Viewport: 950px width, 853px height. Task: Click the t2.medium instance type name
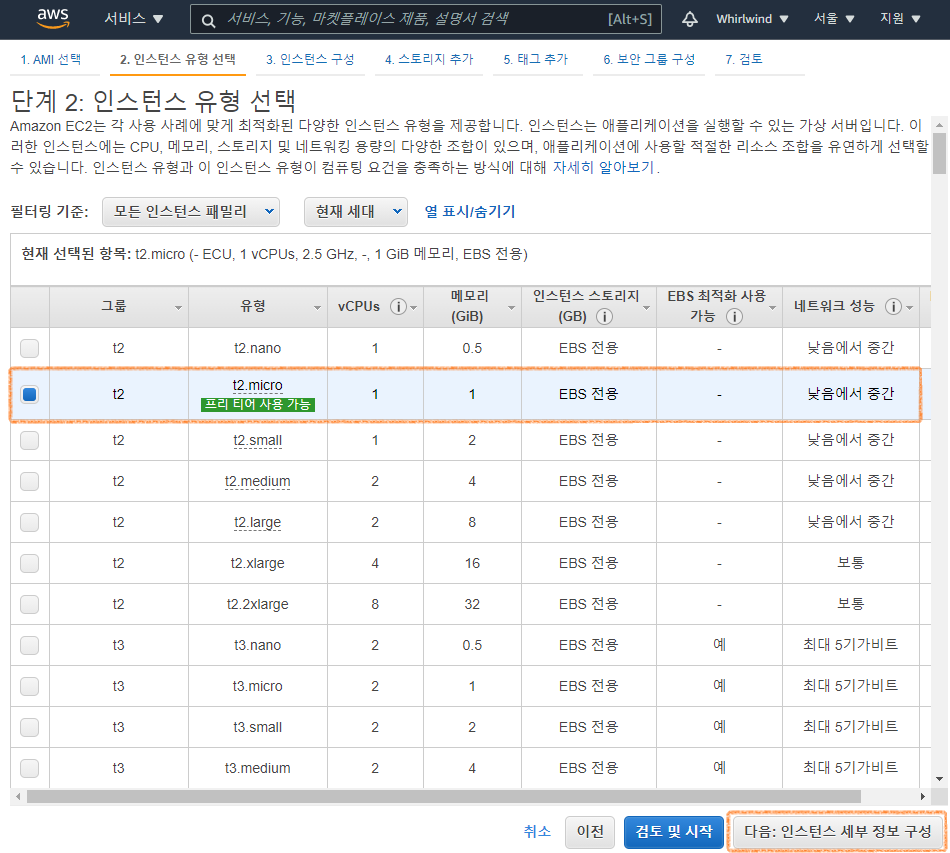[257, 482]
